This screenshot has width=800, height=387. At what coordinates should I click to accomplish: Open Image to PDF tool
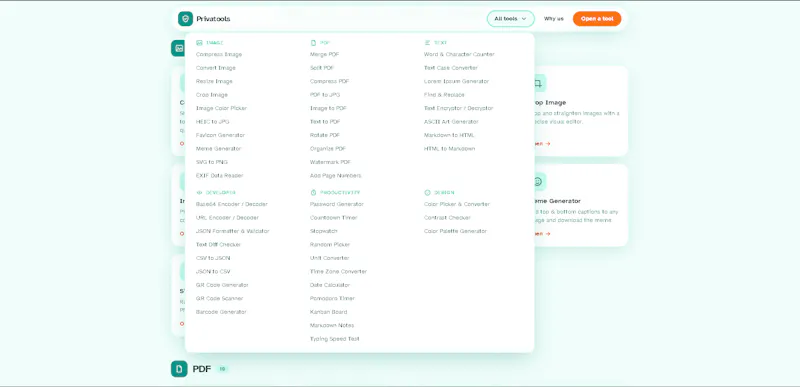[x=328, y=109]
